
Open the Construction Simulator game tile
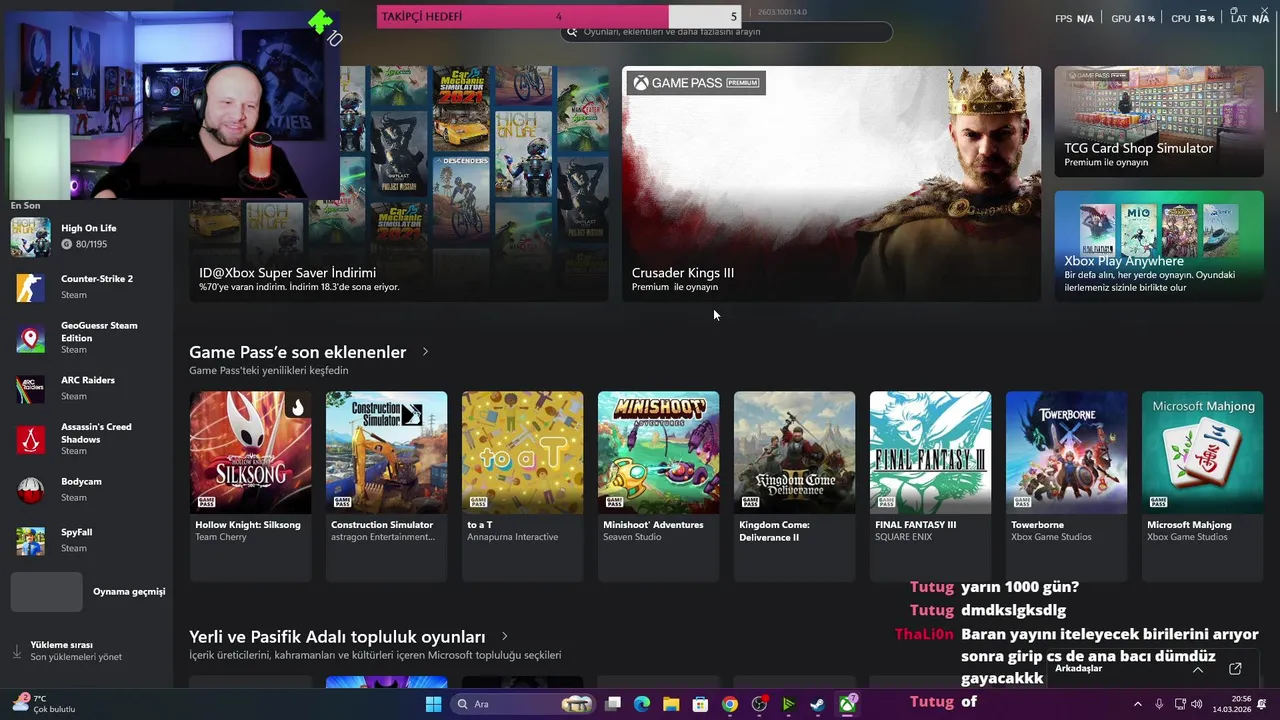[386, 486]
